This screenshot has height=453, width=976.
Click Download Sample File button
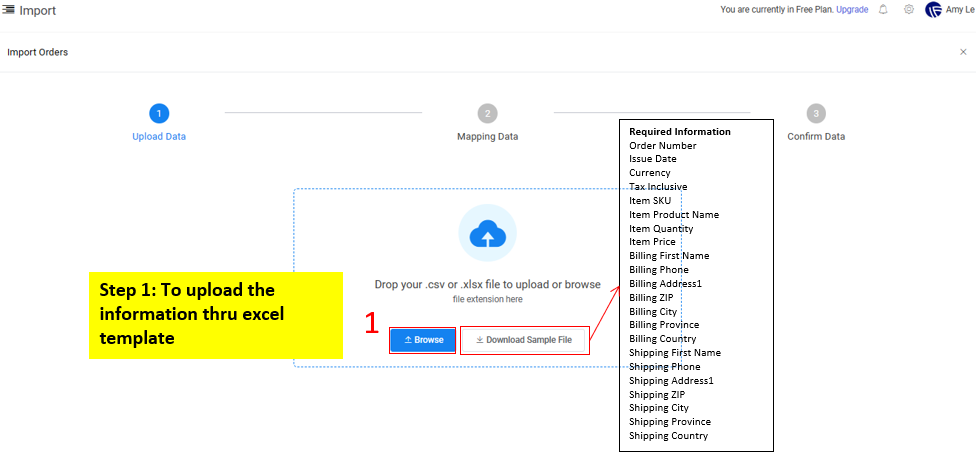tap(523, 340)
